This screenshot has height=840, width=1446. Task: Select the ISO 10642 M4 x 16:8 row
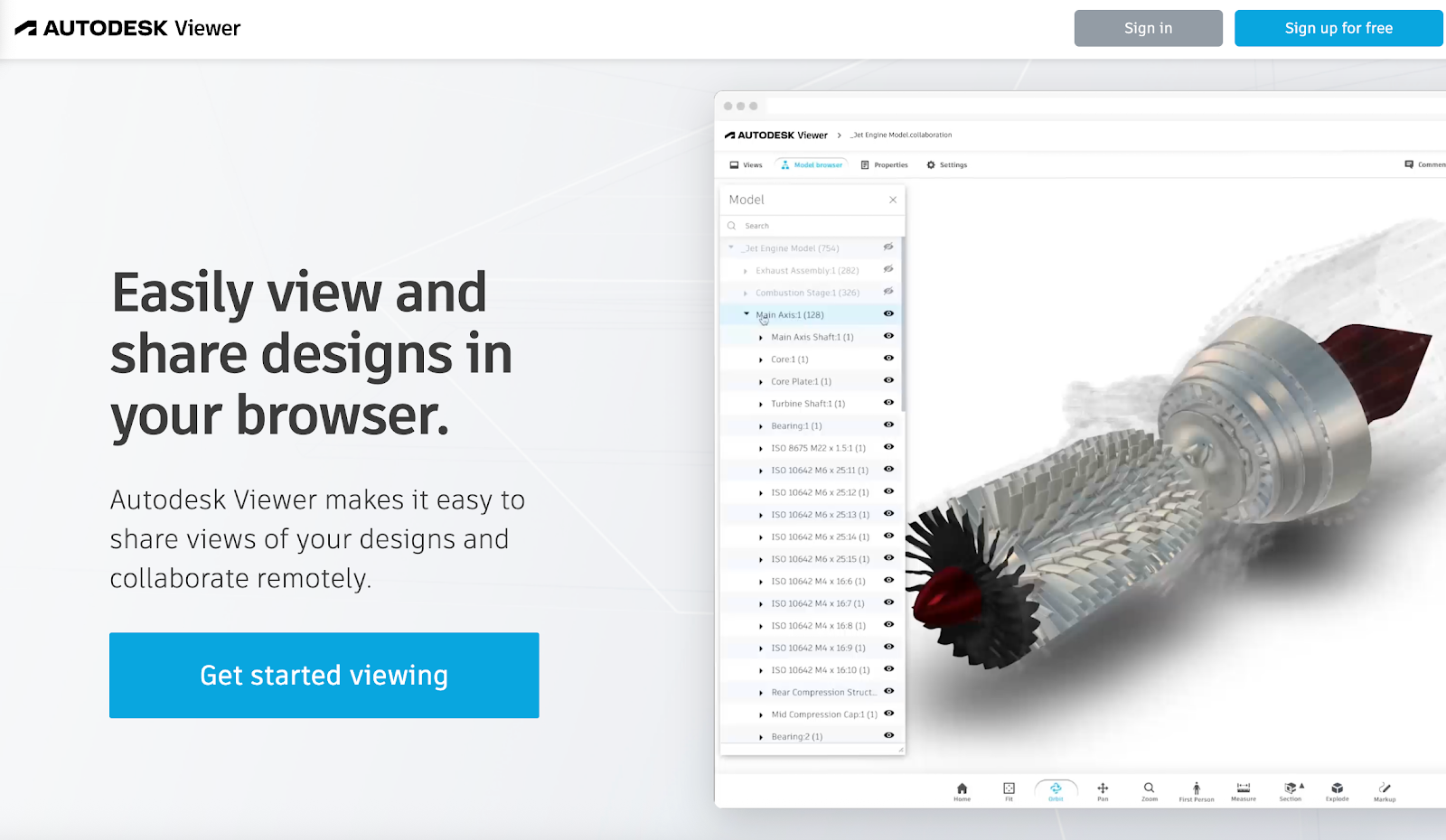click(x=811, y=625)
